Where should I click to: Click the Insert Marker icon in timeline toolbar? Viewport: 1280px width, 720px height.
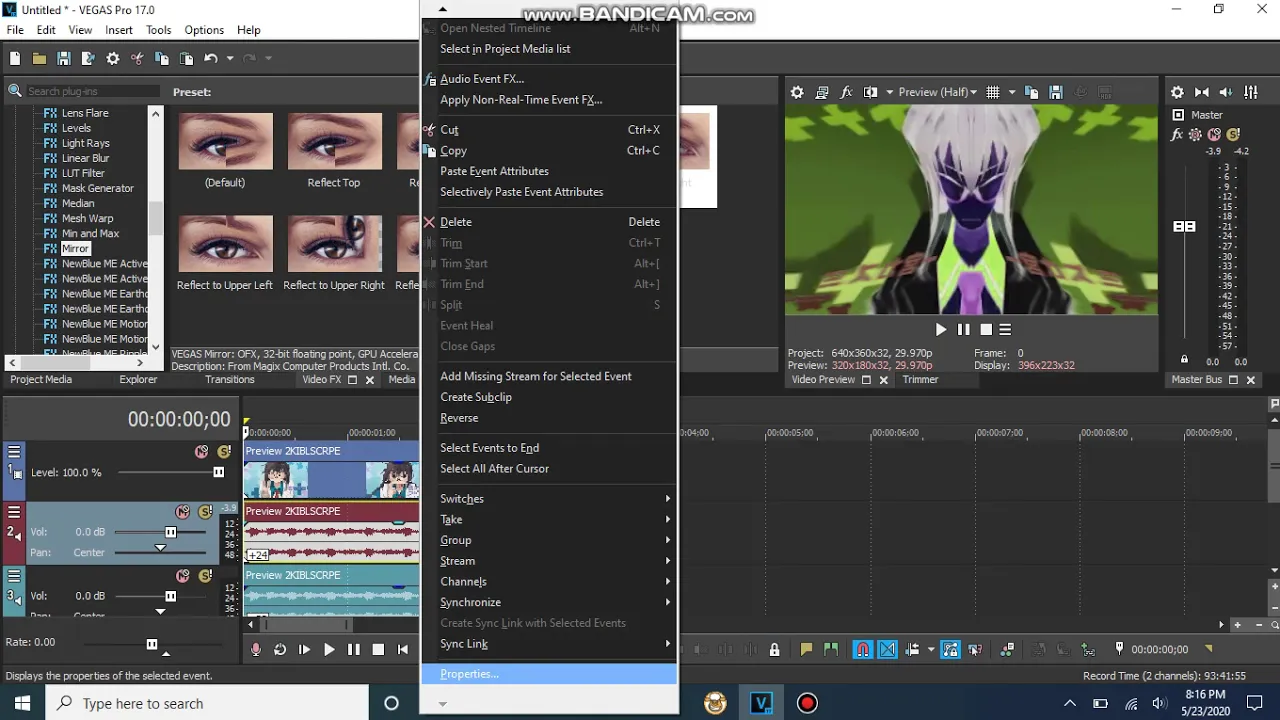coord(806,649)
